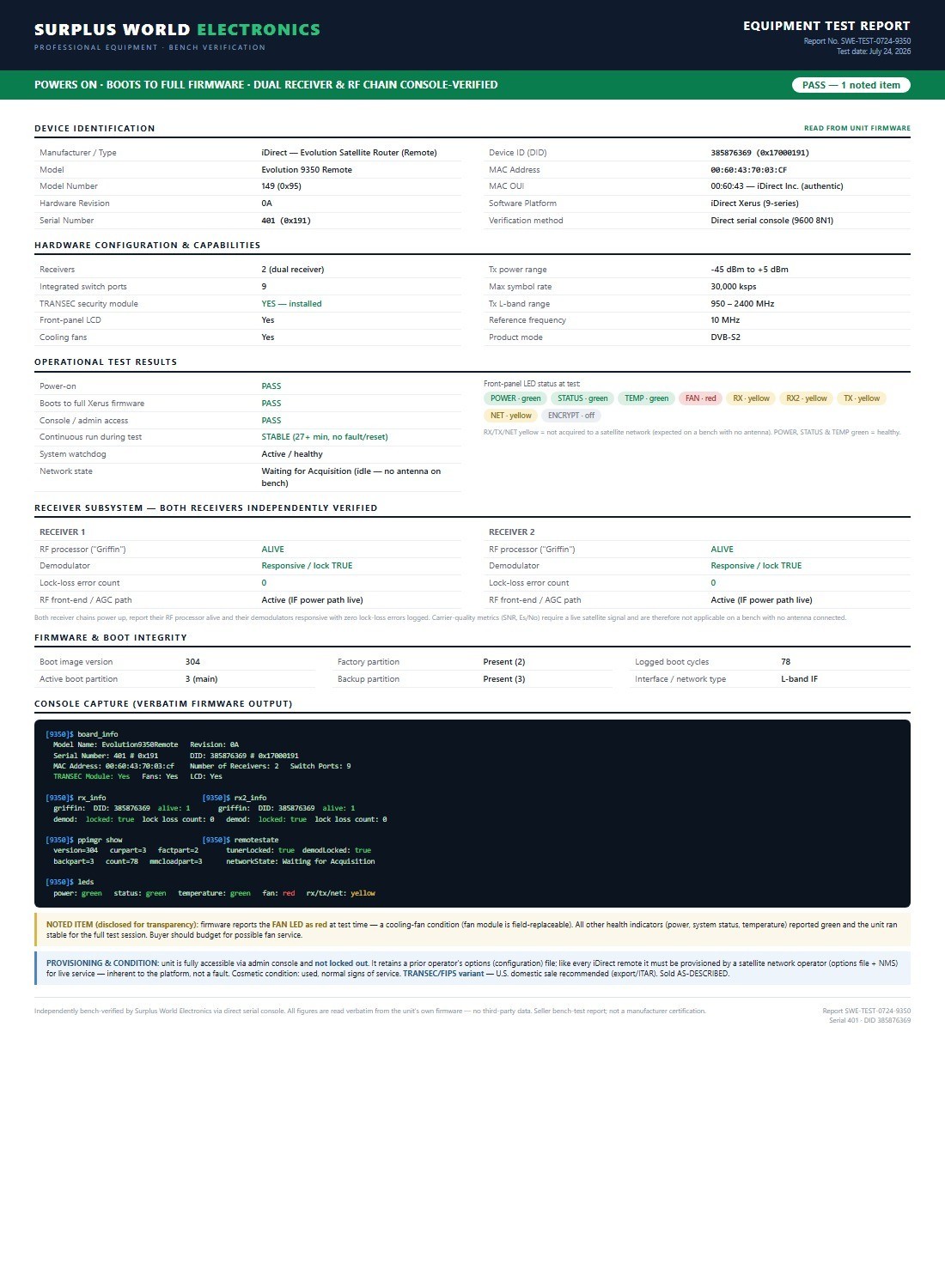This screenshot has height=1288, width=945.
Task: Click MAC address value '00:60:43:70:03:CF'
Action: pos(748,170)
